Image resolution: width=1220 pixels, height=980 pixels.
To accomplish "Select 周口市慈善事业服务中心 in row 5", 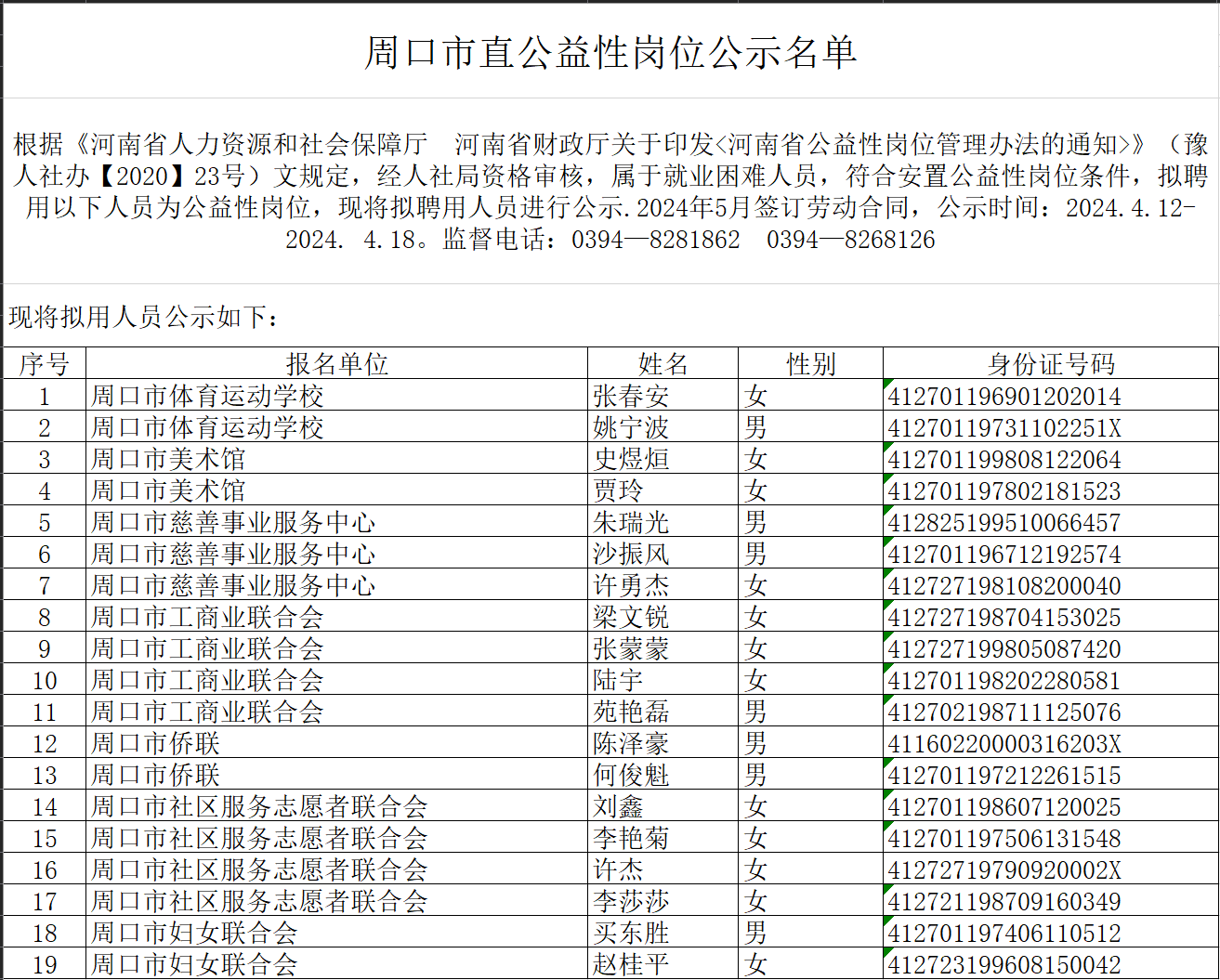I will pyautogui.click(x=233, y=523).
